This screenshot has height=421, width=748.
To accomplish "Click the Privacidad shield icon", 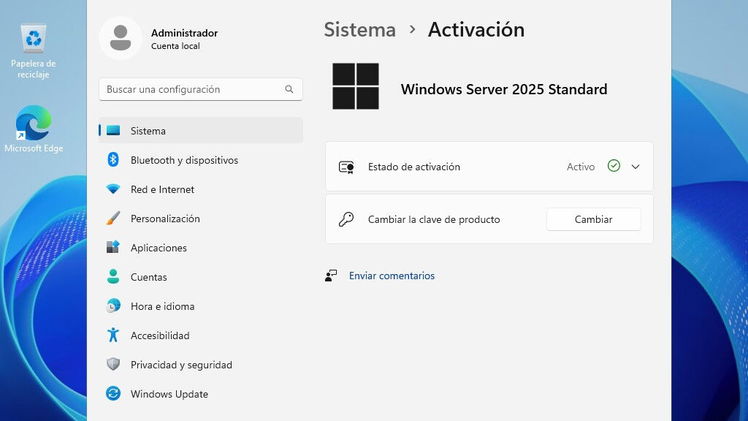I will tap(113, 364).
